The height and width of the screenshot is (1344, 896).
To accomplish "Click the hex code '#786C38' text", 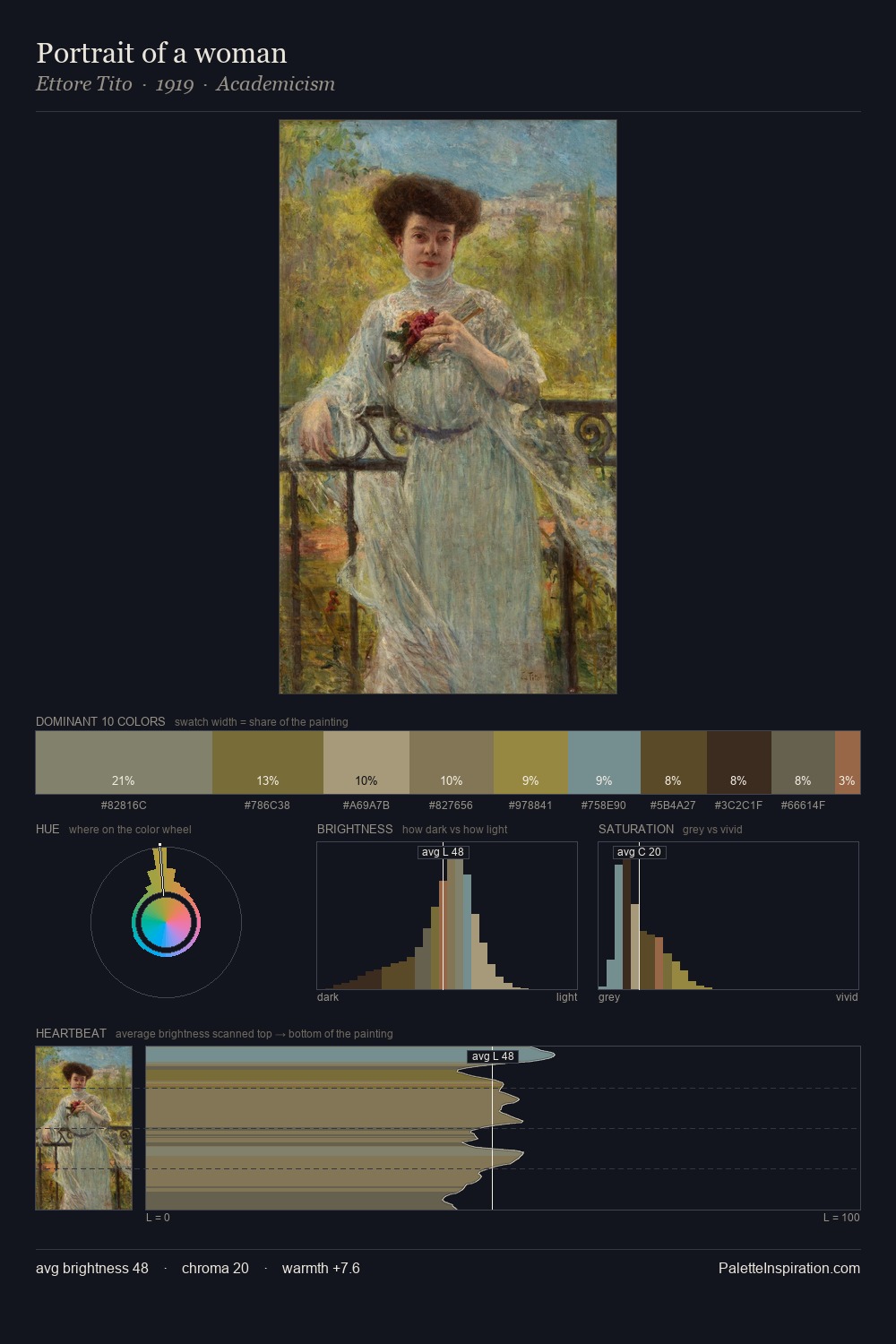I will [x=267, y=806].
